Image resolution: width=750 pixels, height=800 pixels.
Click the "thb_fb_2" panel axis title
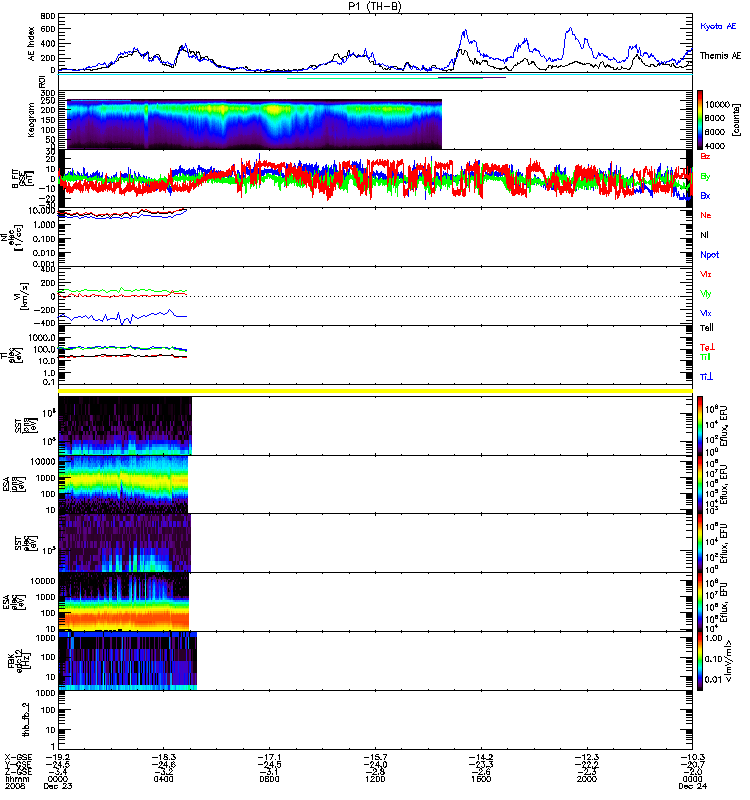coord(26,720)
